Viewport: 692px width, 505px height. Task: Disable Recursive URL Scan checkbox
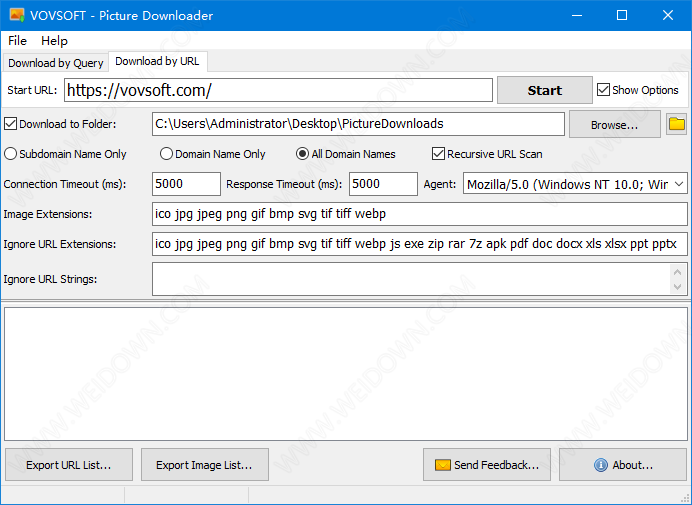[x=438, y=154]
